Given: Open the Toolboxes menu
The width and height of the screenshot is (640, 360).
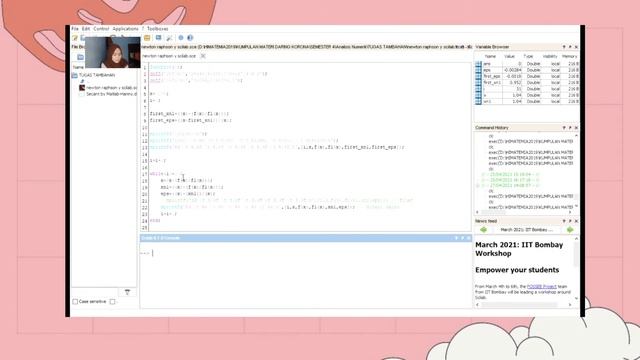Looking at the screenshot, I should [x=158, y=29].
